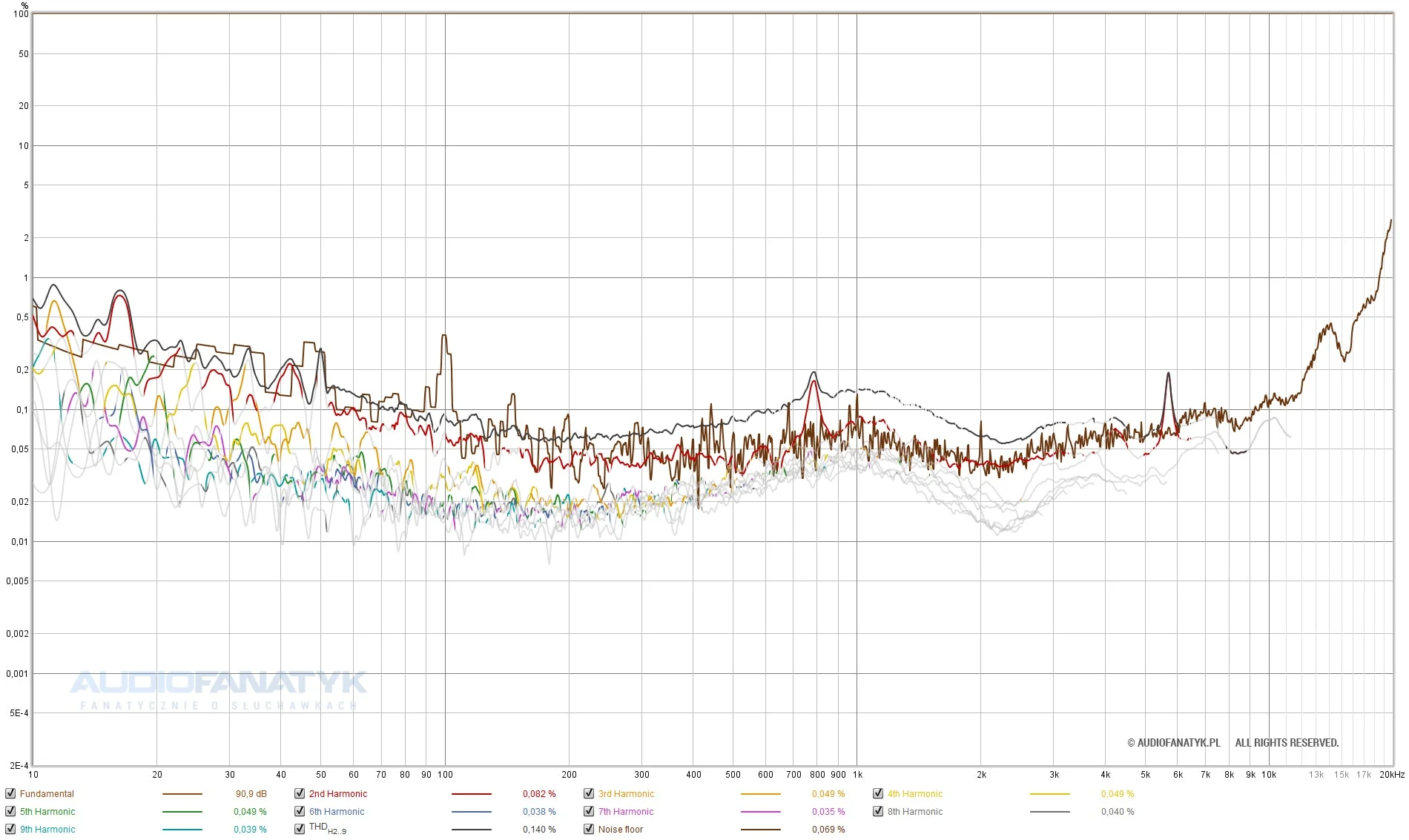Uncheck the 2nd Harmonic checkbox

(300, 793)
